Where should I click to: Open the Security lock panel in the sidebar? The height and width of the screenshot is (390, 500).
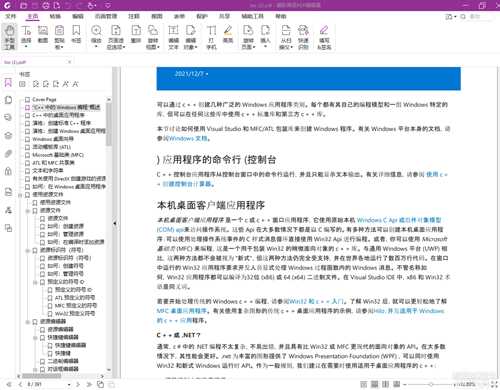tap(8, 171)
